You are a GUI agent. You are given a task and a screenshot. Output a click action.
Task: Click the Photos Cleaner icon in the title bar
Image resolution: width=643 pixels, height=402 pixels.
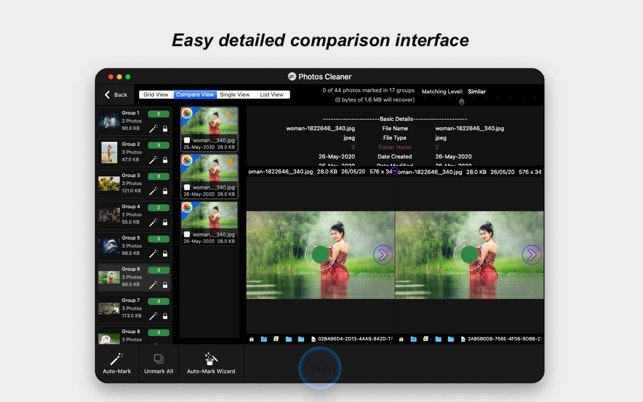(292, 77)
